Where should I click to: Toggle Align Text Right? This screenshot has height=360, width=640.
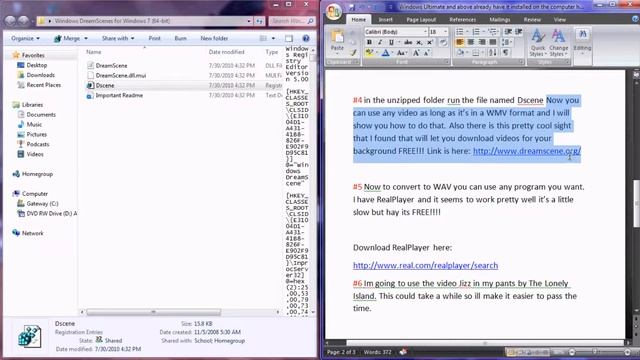tap(482, 42)
